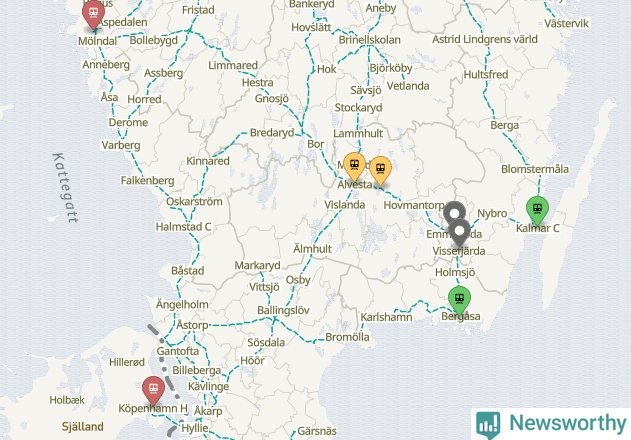The height and width of the screenshot is (440, 631).
Task: Click the Västervik station label
Action: point(566,23)
